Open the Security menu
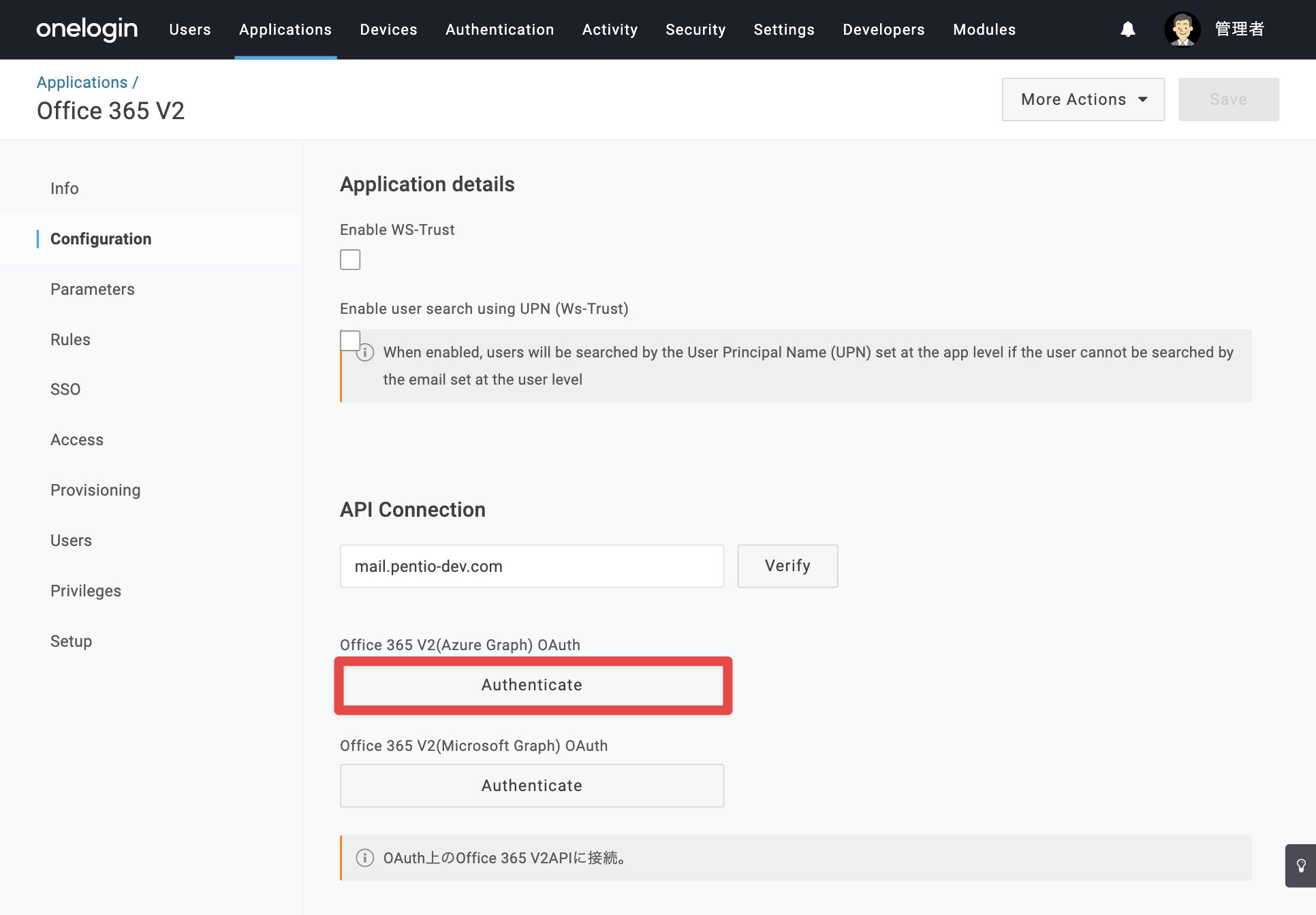This screenshot has height=915, width=1316. [x=695, y=29]
